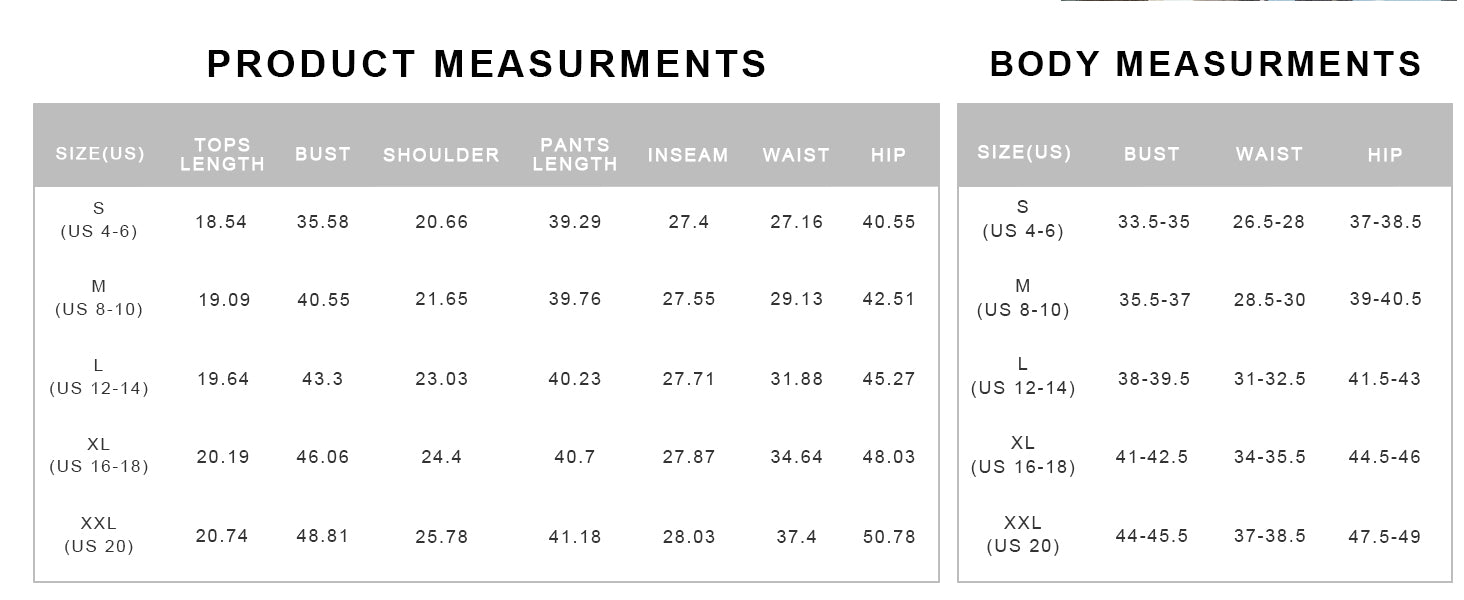1464x600 pixels.
Task: Click the PRODUCT MEASURMENTS heading
Action: [486, 64]
